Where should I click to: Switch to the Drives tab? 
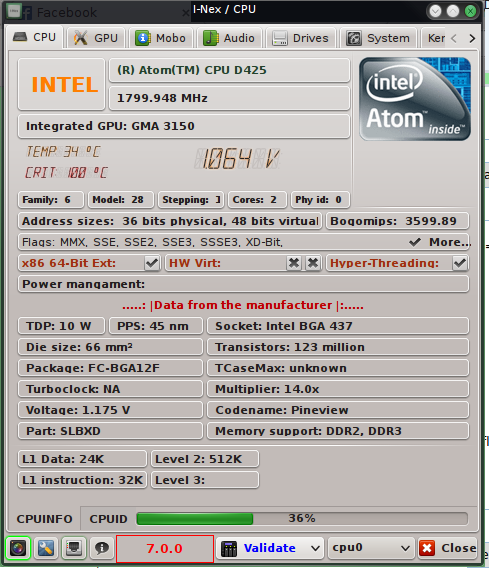pos(301,38)
